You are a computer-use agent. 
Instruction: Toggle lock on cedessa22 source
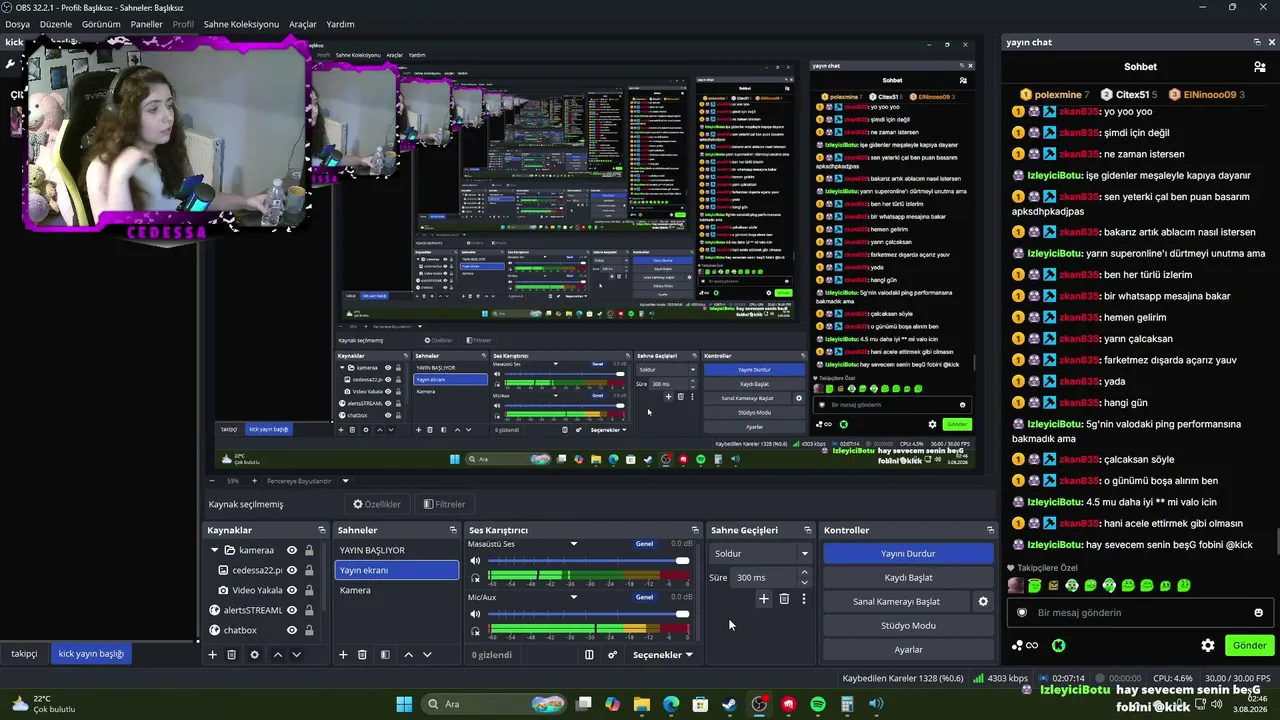click(309, 570)
